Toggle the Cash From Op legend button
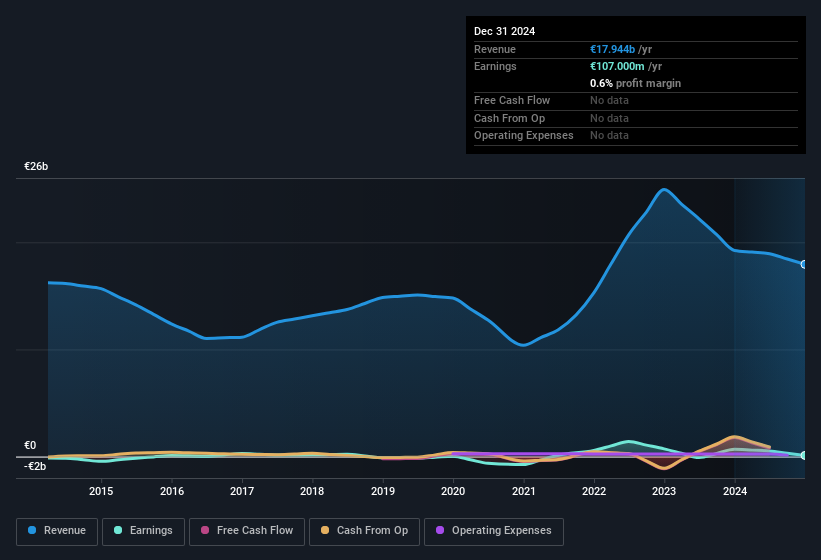Image resolution: width=821 pixels, height=560 pixels. click(x=364, y=532)
